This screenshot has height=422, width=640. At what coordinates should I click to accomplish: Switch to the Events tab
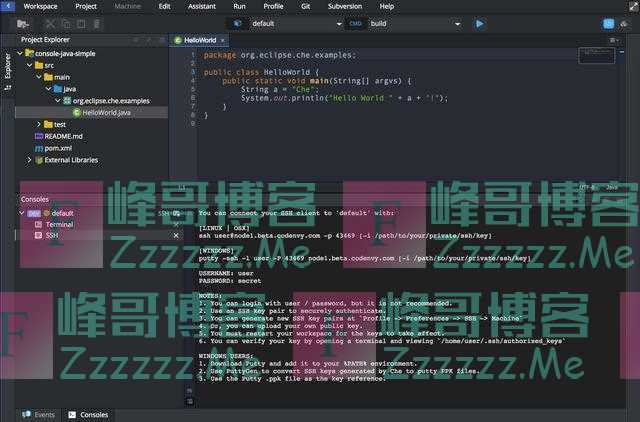(39, 414)
